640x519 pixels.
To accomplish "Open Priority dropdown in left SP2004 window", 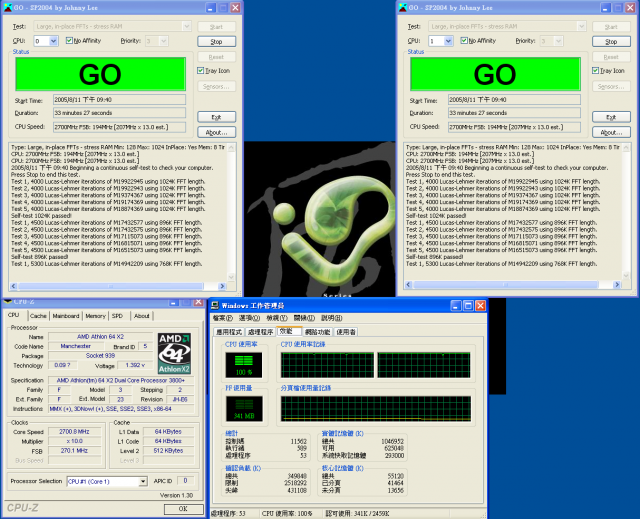I will [163, 41].
